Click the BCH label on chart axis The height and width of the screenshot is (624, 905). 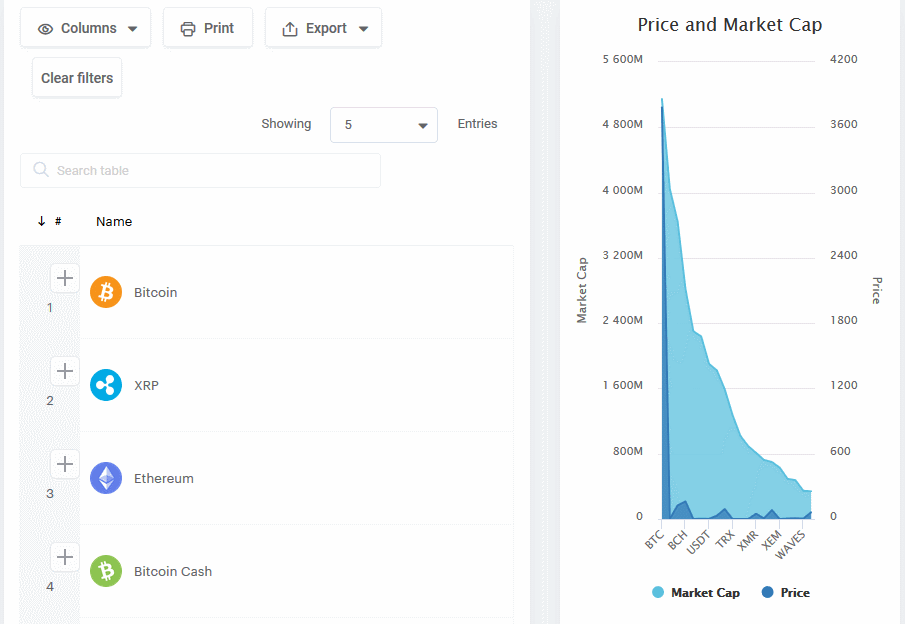678,540
